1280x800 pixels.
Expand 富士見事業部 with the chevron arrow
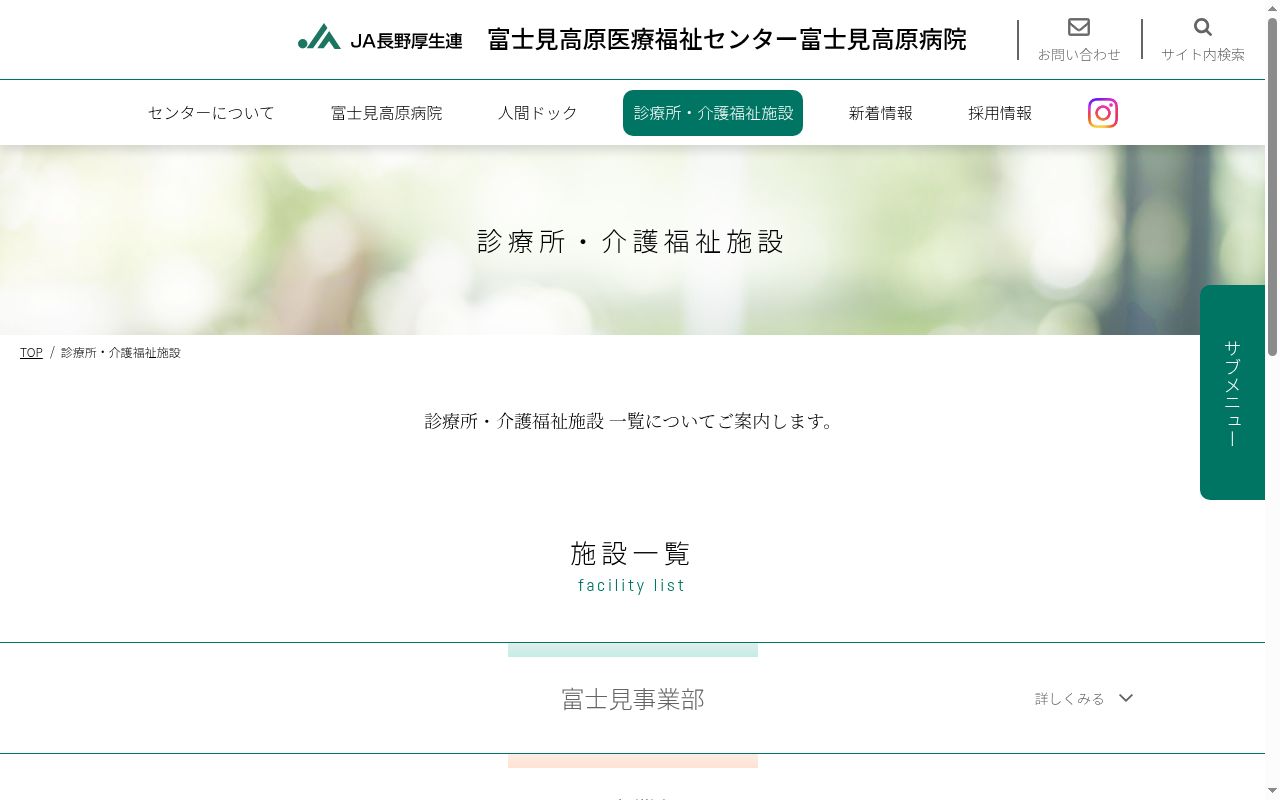(1126, 698)
